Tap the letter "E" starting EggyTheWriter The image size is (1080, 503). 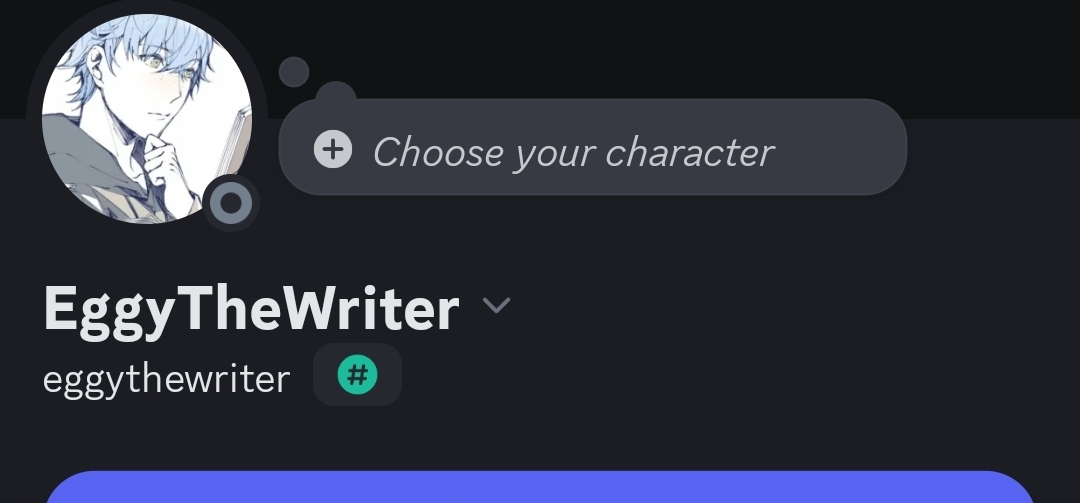coord(62,308)
